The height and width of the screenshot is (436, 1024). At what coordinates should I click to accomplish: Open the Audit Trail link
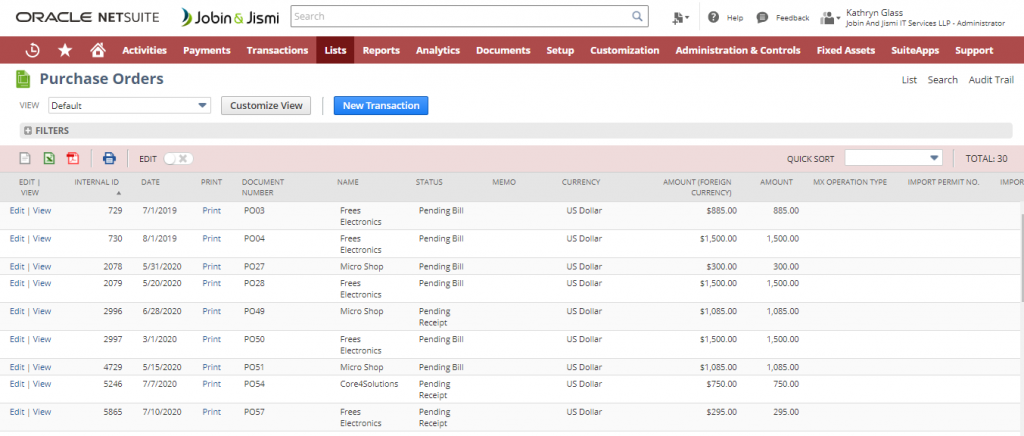pyautogui.click(x=990, y=80)
